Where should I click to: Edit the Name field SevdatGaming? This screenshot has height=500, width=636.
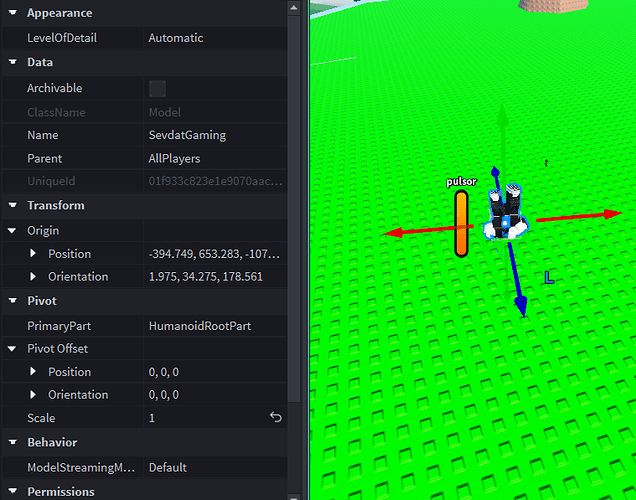click(215, 135)
